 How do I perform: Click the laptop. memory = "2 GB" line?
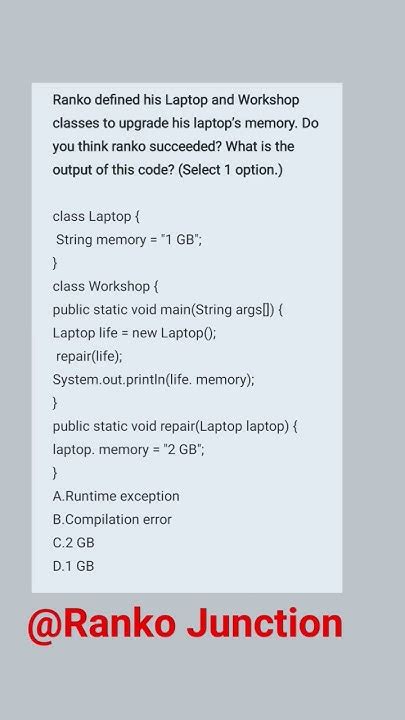pos(129,450)
